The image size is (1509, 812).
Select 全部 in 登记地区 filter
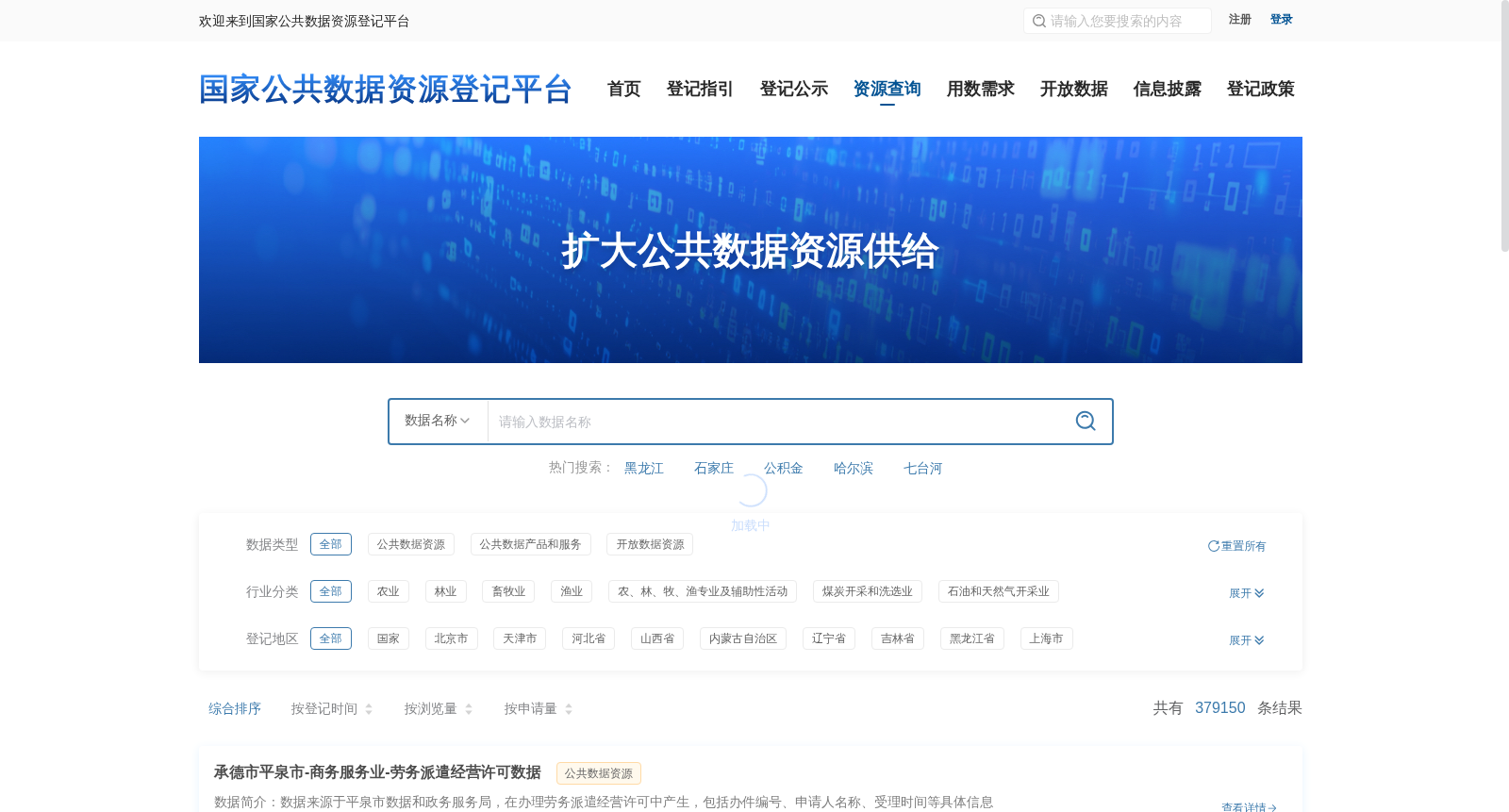click(x=331, y=638)
